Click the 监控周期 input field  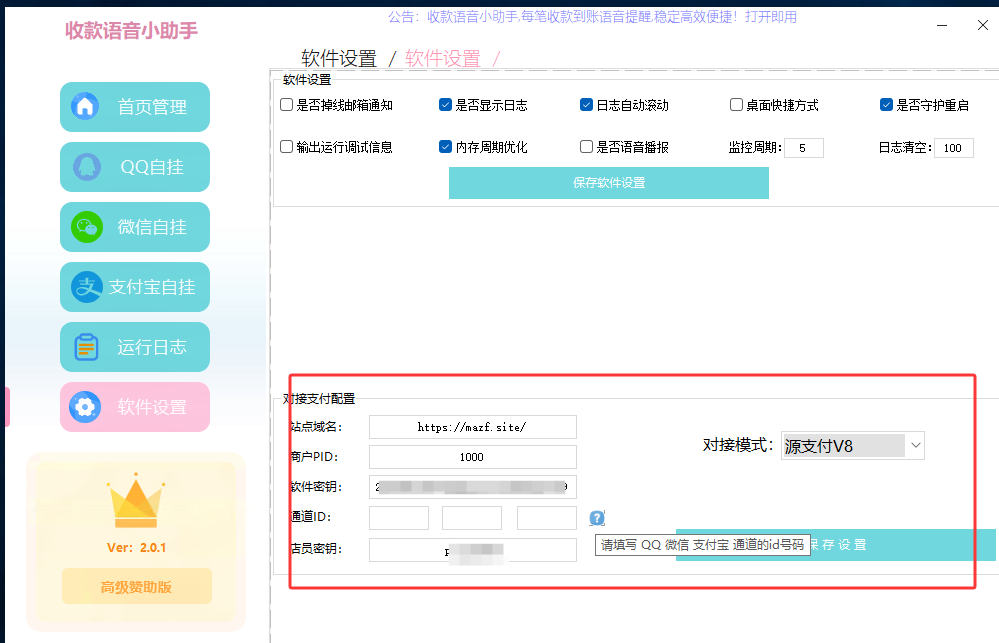point(803,148)
